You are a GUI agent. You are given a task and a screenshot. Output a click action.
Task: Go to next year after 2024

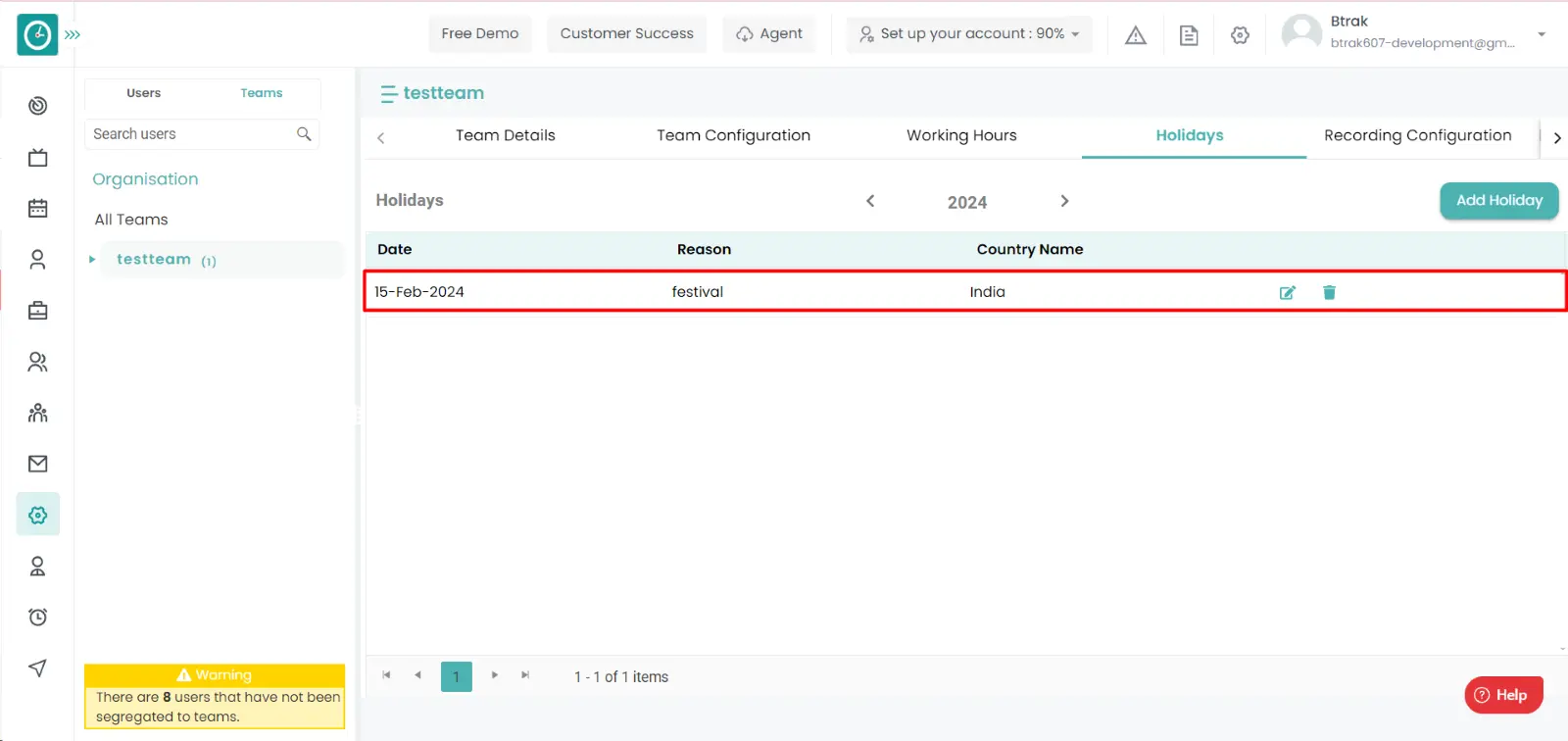(x=1064, y=201)
